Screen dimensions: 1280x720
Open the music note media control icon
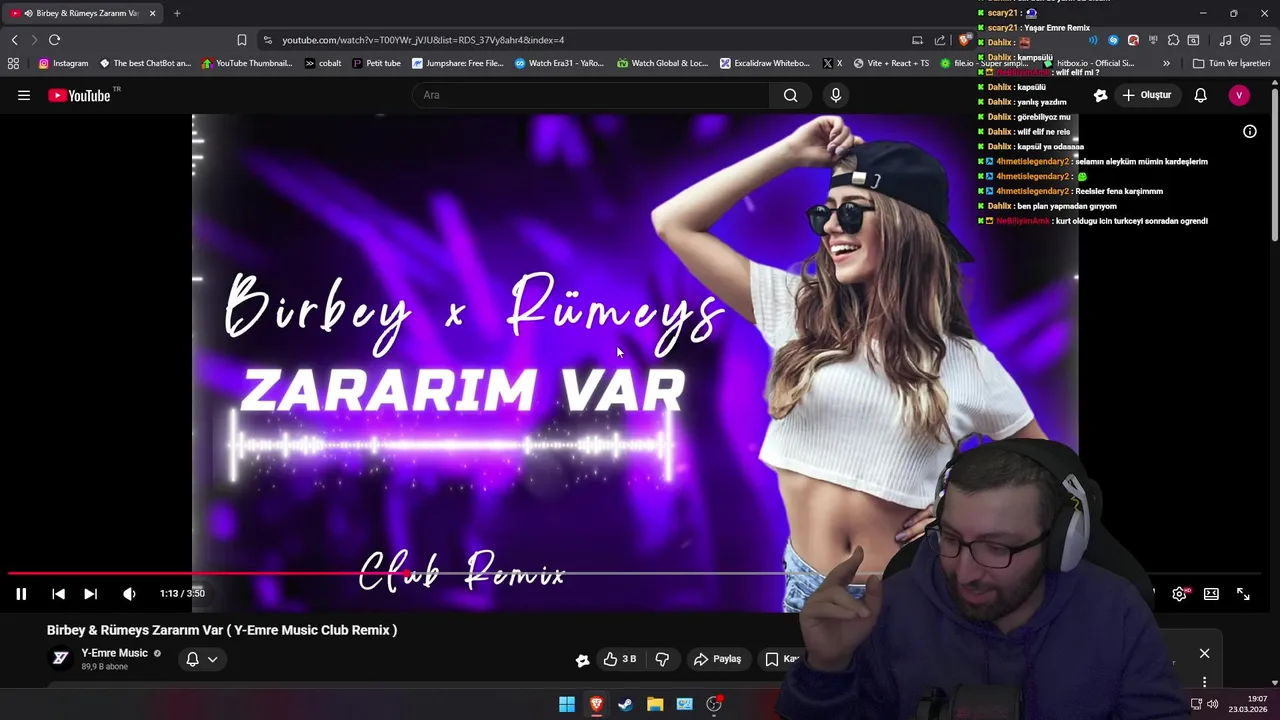pyautogui.click(x=1225, y=40)
